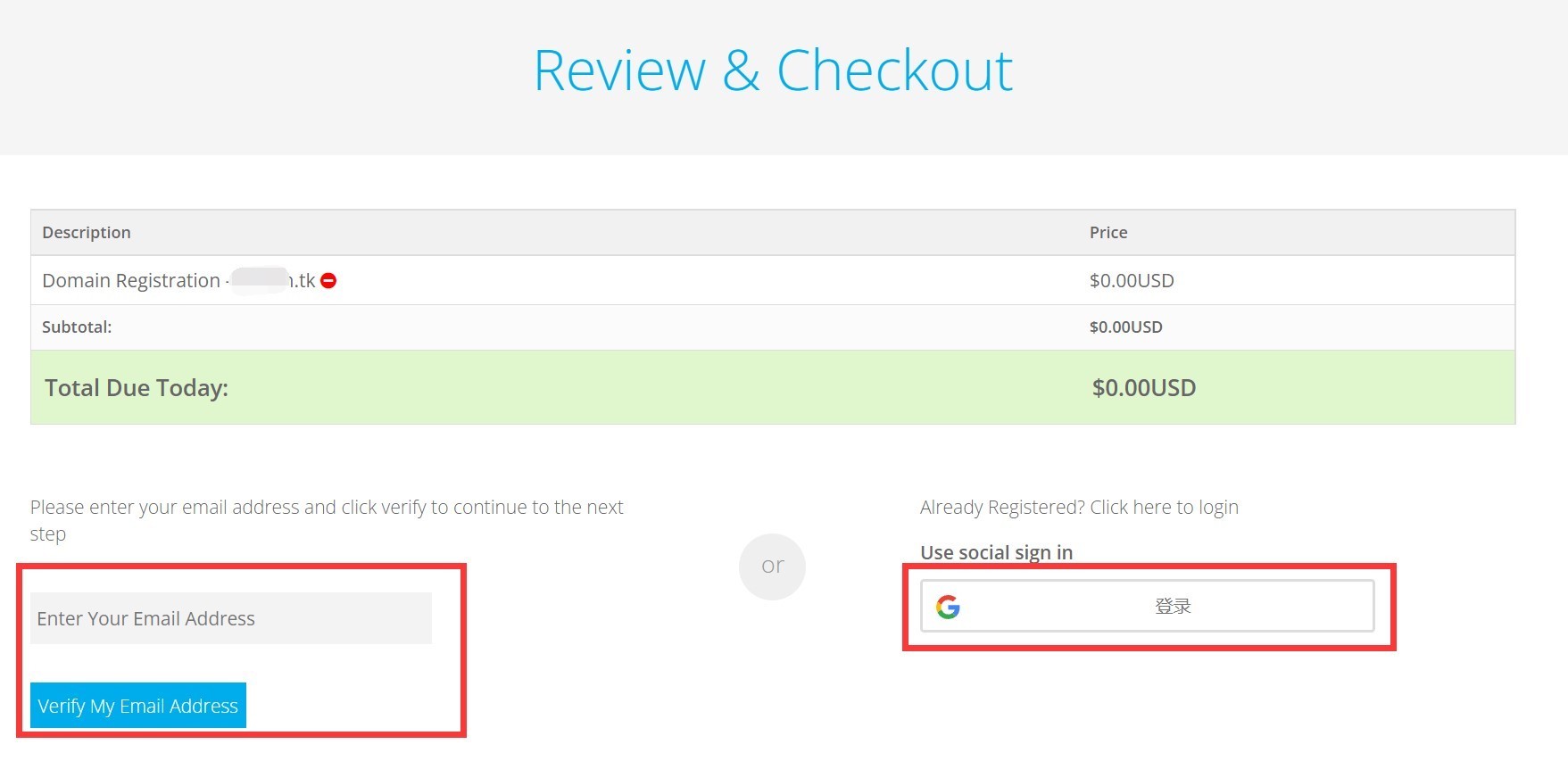Image resolution: width=1568 pixels, height=761 pixels.
Task: Click the email verification instruction text
Action: point(326,508)
